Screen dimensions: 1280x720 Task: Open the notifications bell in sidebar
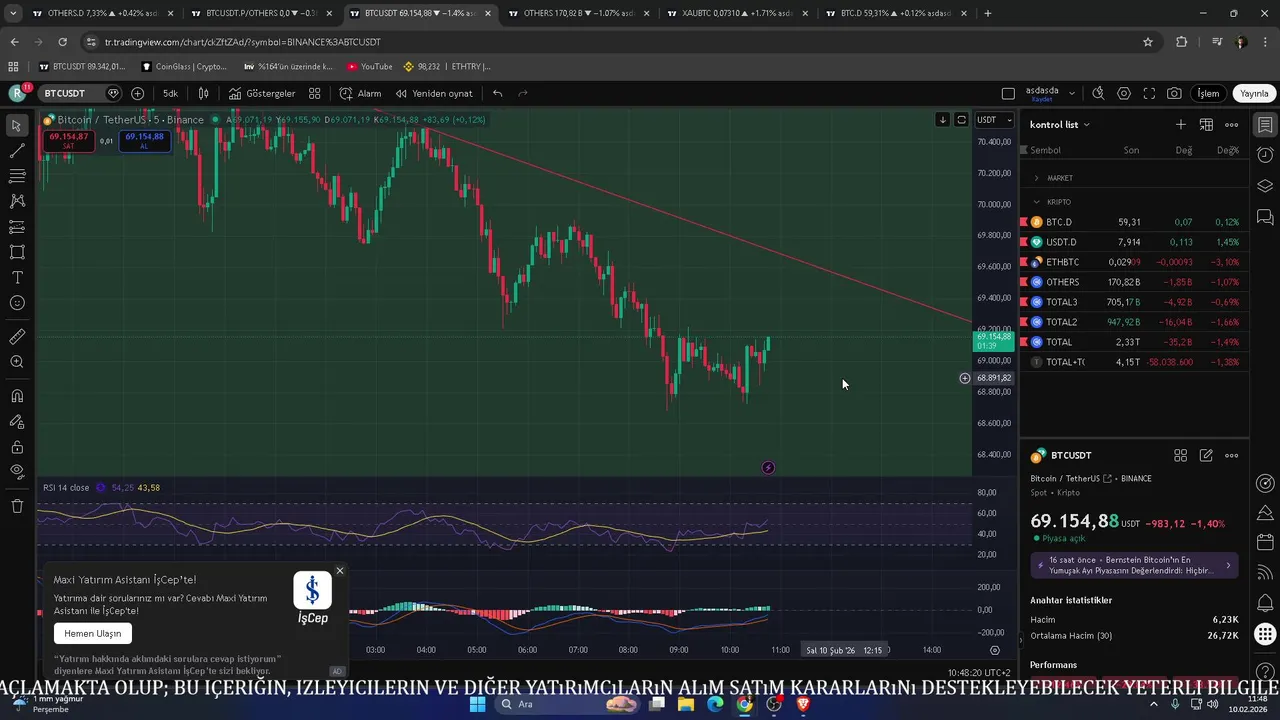[x=1265, y=602]
